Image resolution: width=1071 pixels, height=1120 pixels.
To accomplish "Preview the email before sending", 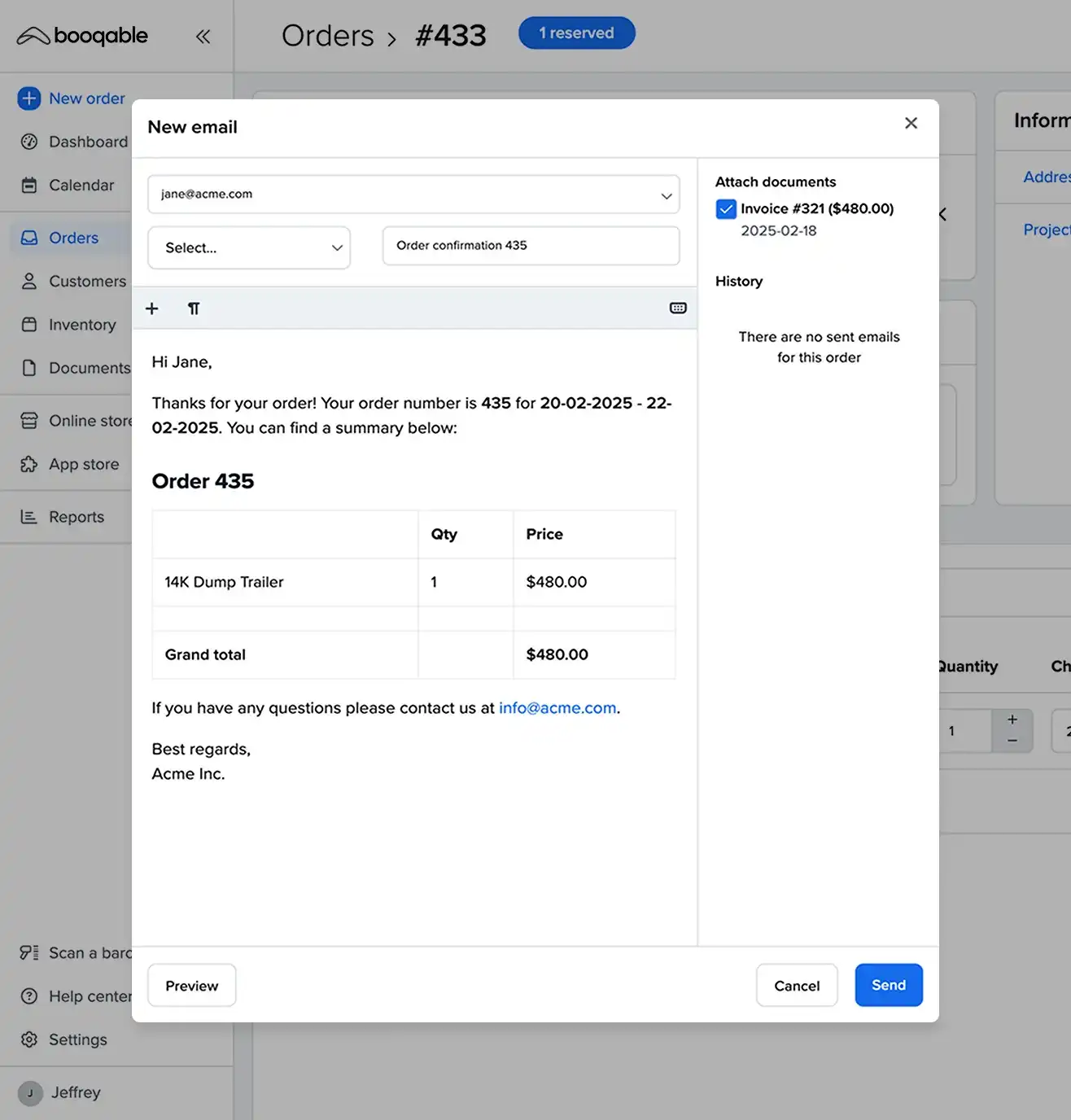I will tap(191, 985).
